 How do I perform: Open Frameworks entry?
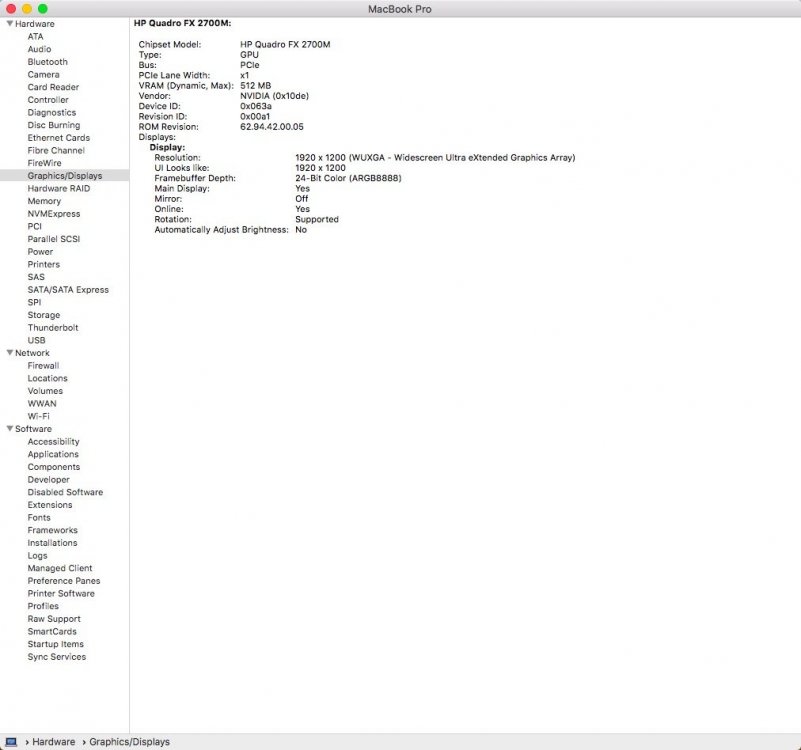point(53,530)
